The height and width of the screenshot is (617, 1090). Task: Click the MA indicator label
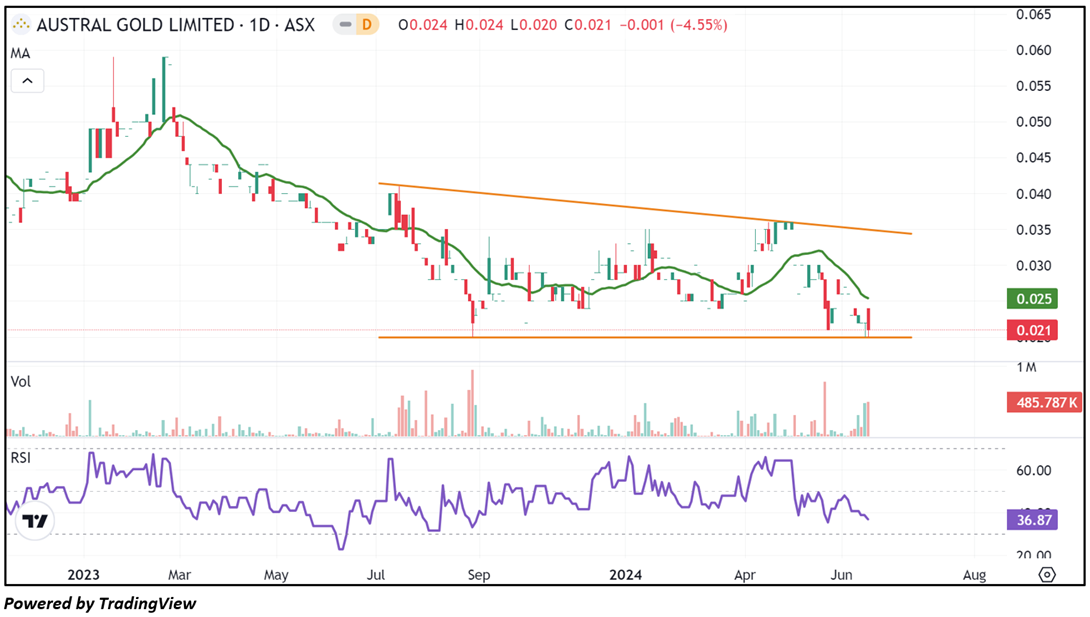20,54
